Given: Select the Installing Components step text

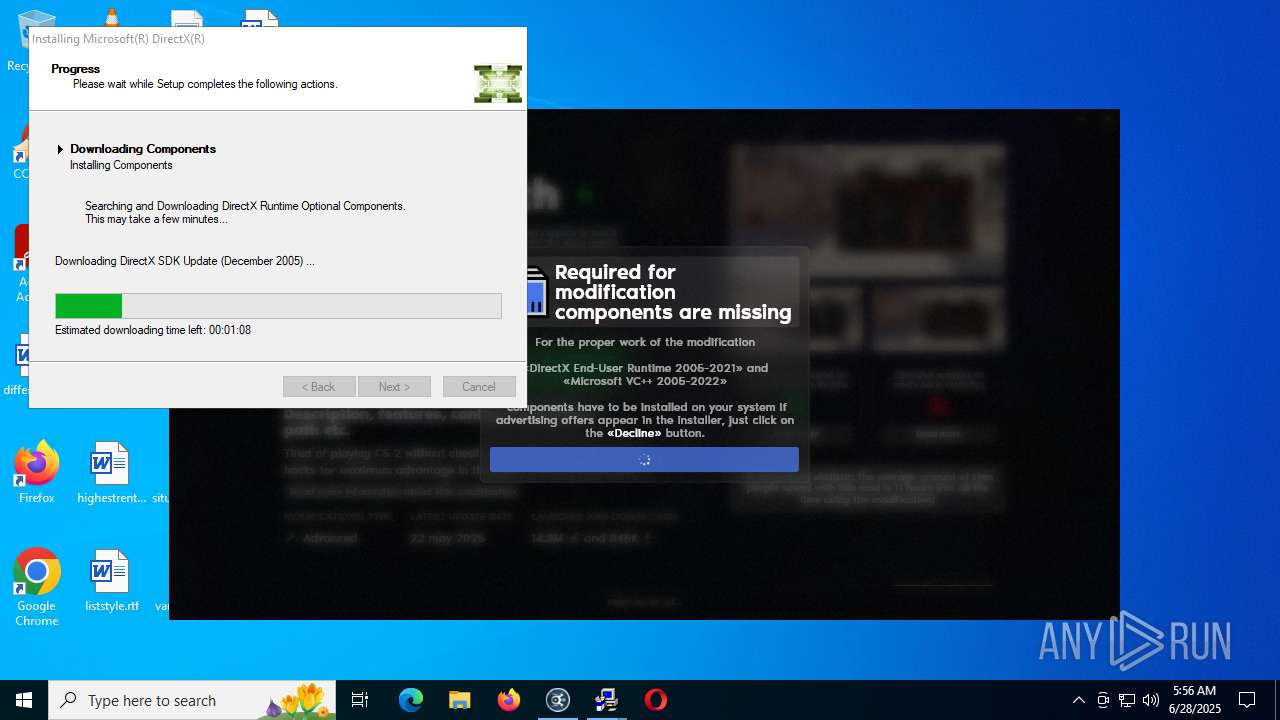Looking at the screenshot, I should 121,165.
